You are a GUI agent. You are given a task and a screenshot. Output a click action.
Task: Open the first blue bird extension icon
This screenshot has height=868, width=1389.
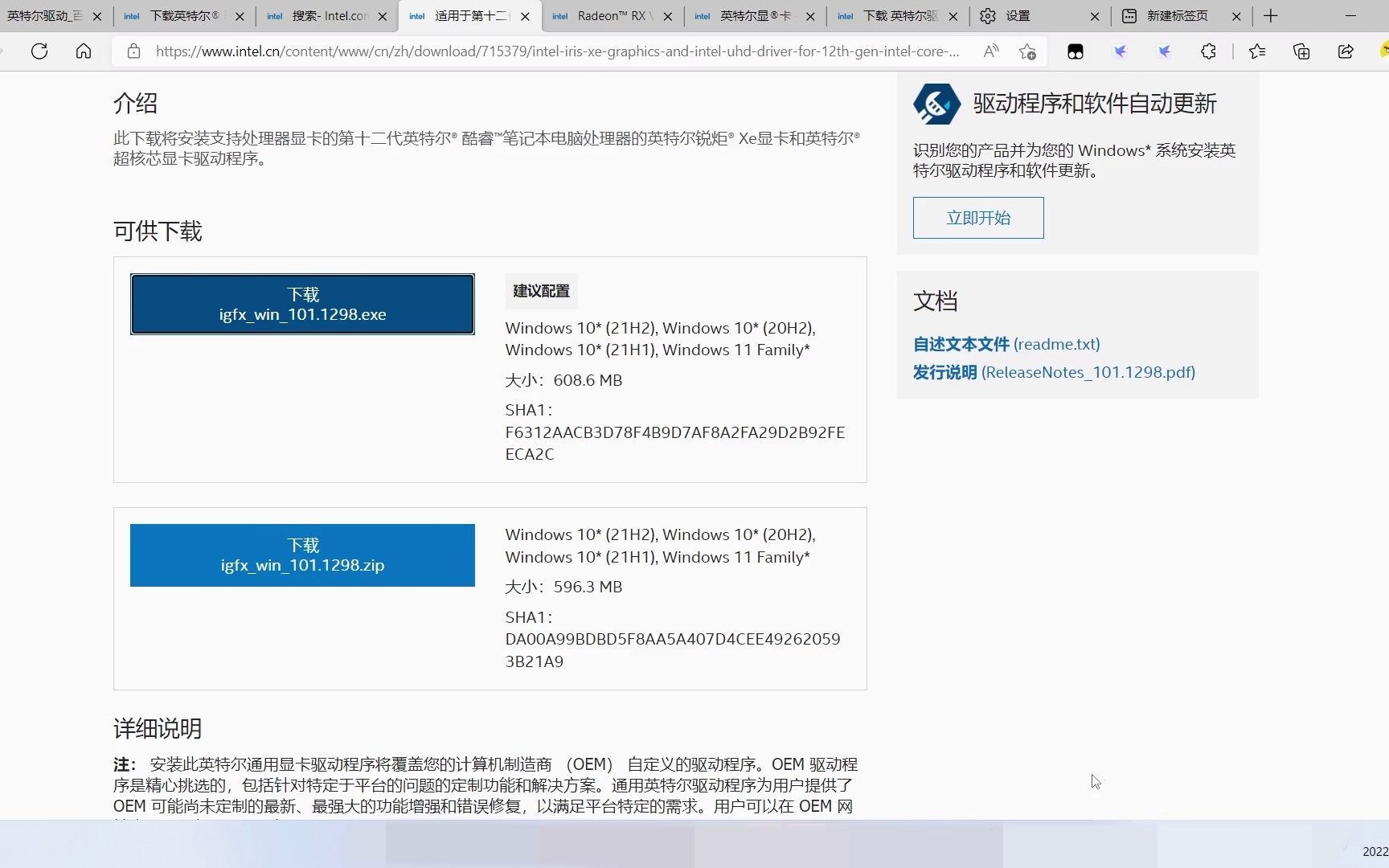click(1120, 51)
